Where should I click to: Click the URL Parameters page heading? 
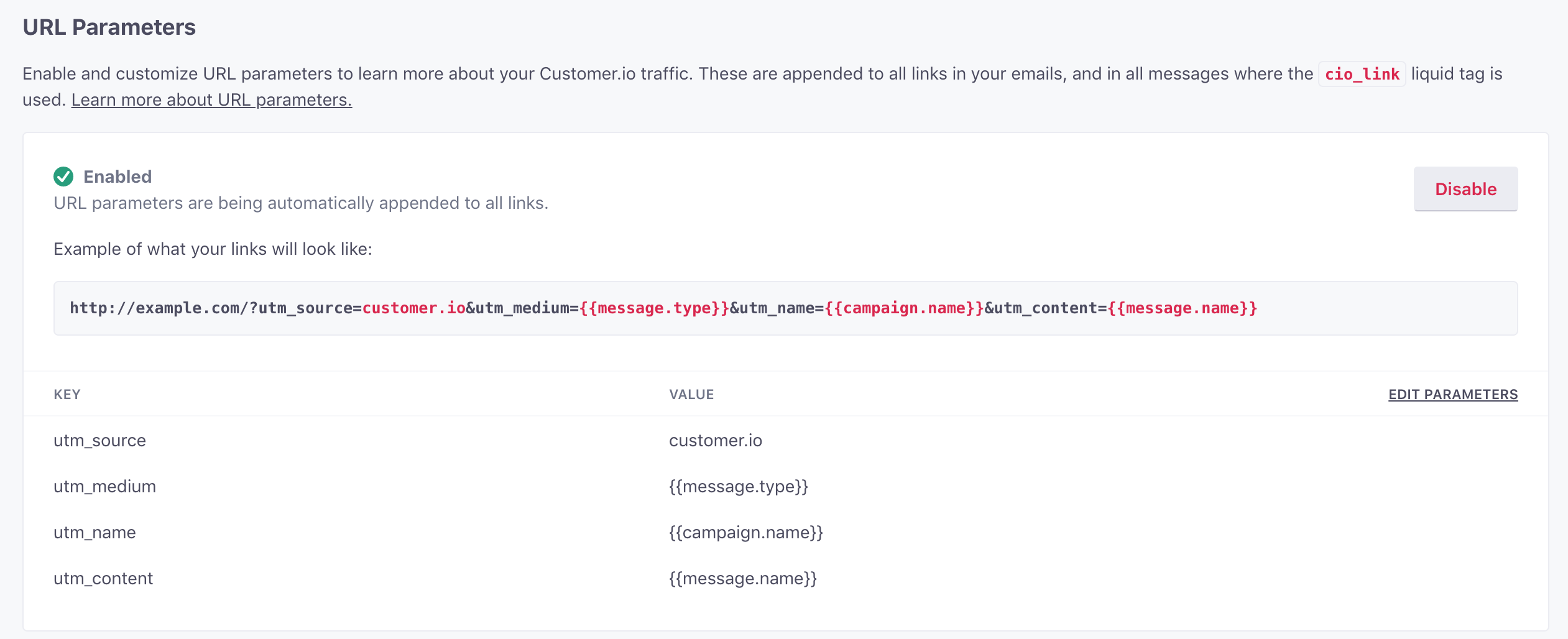109,27
